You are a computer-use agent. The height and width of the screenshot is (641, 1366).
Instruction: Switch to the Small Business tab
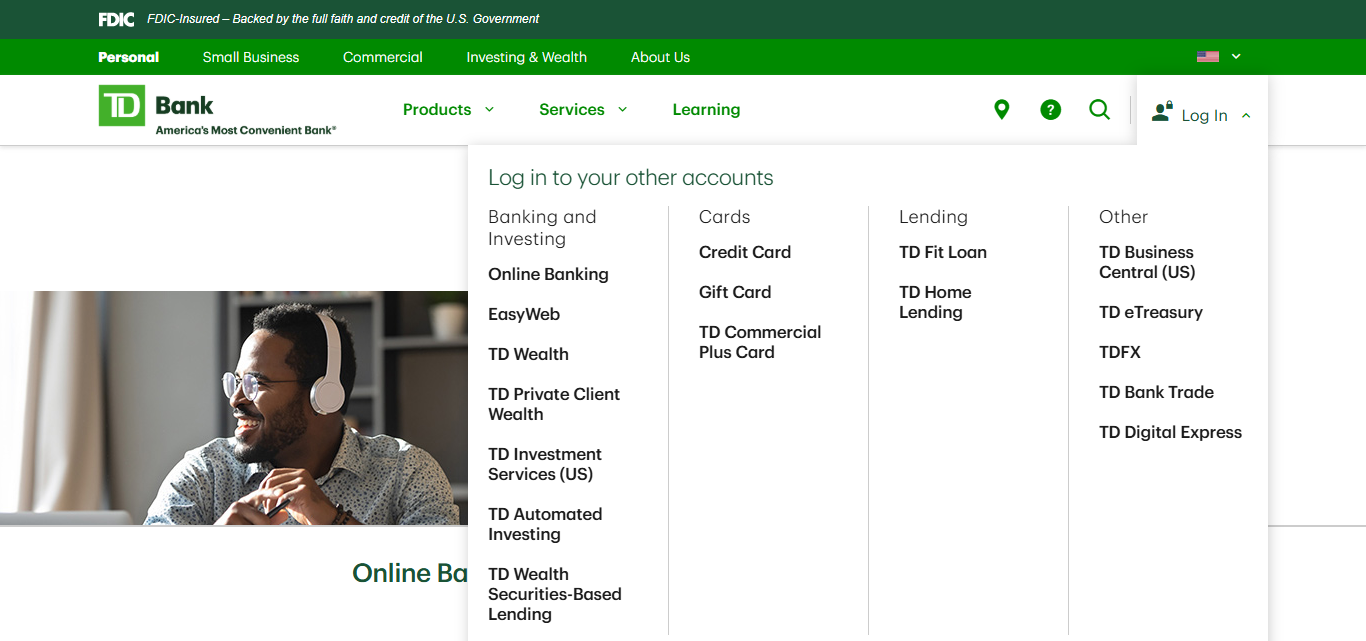point(251,57)
